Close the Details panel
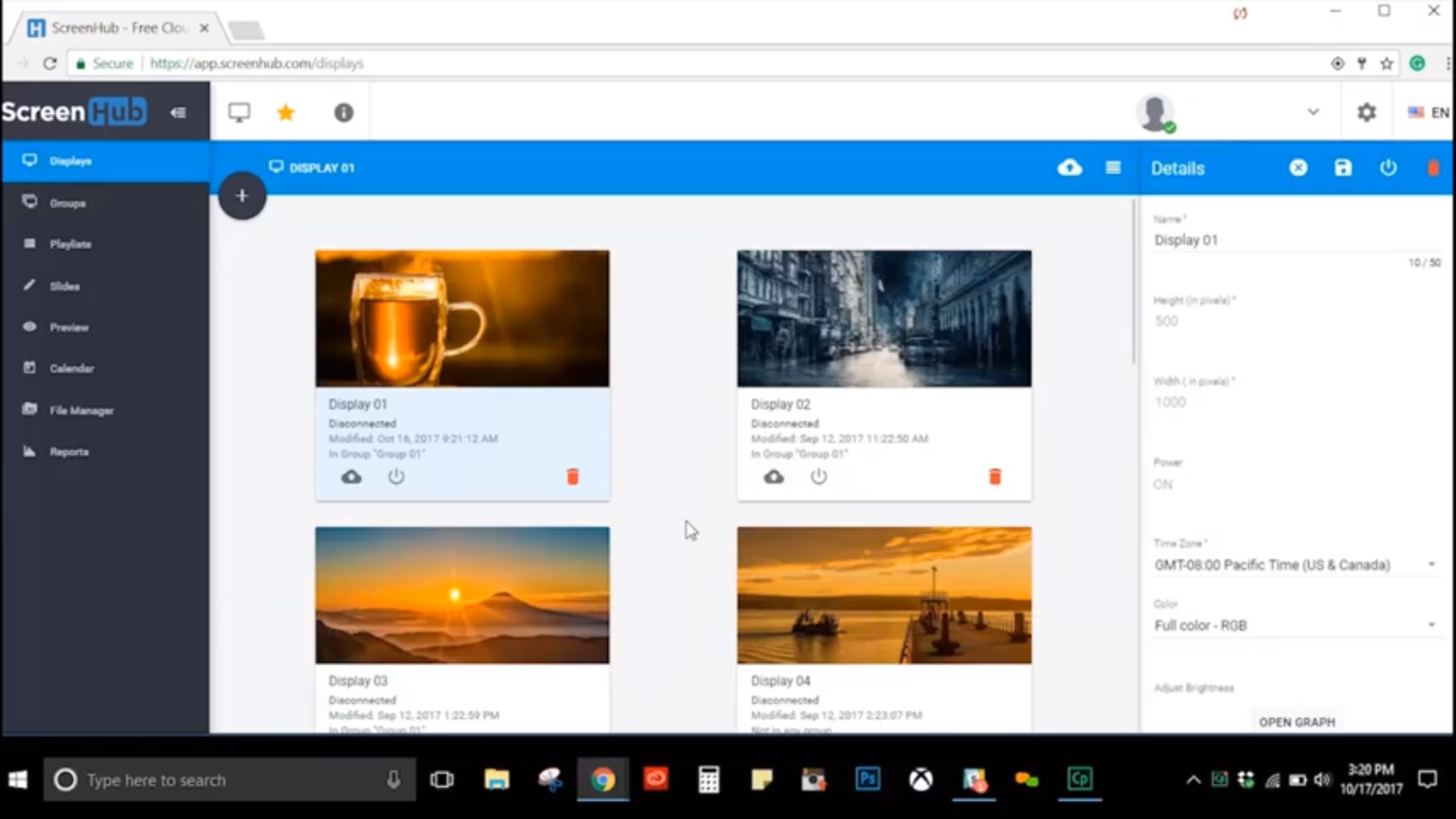 click(x=1298, y=168)
